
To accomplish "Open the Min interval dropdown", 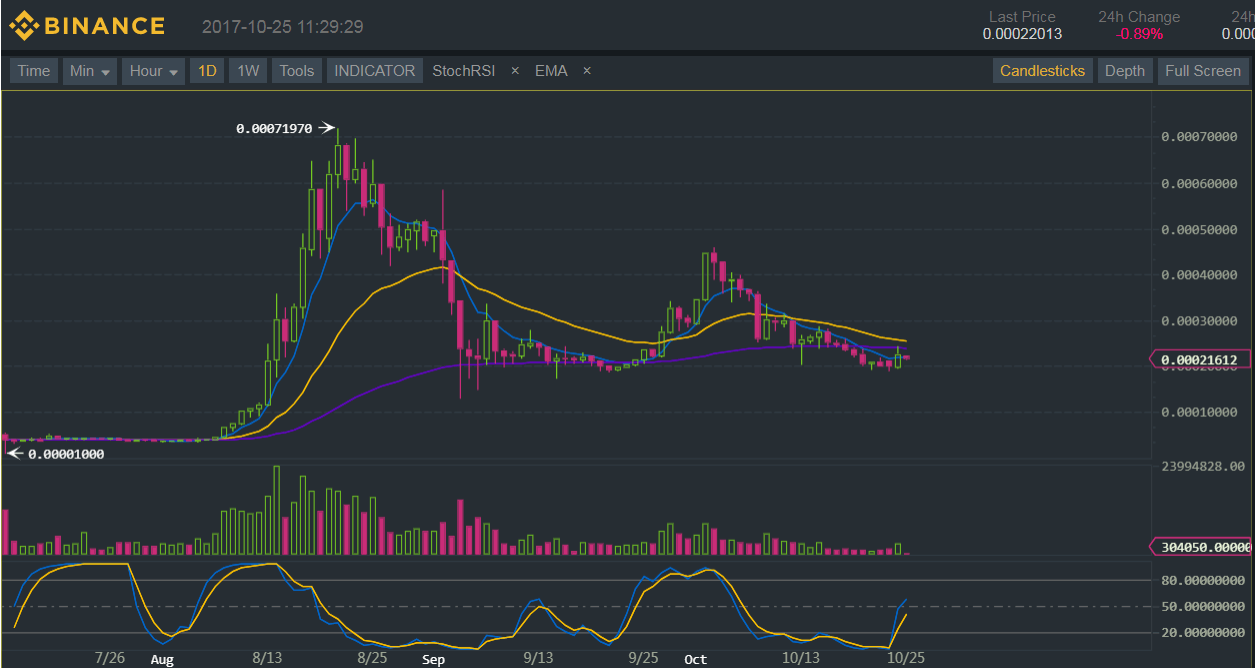I will pos(89,71).
